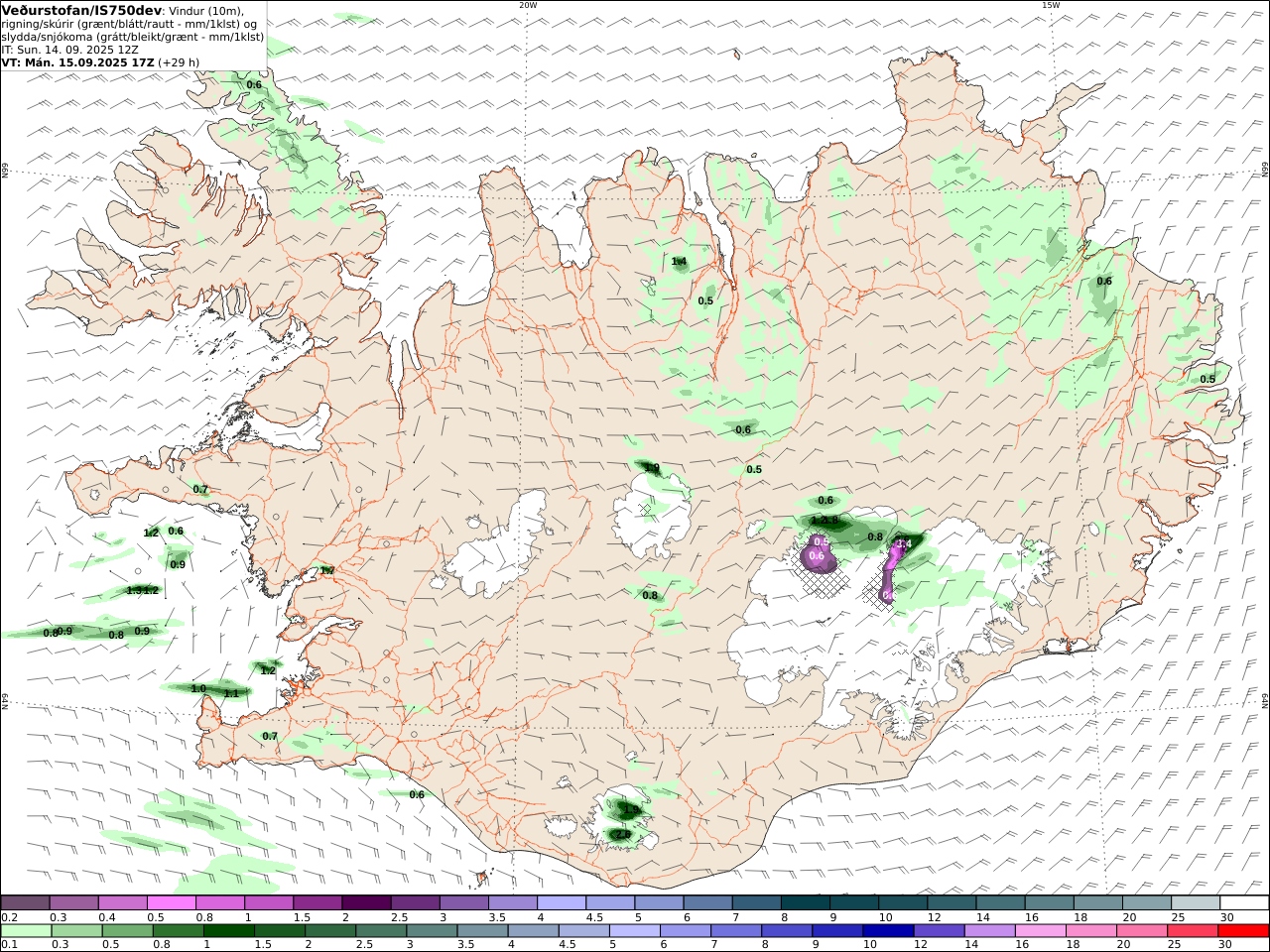Screen dimensions: 1270x952
Task: Pick lower legend swatch between 0.8 and 1
Action: pos(179,930)
